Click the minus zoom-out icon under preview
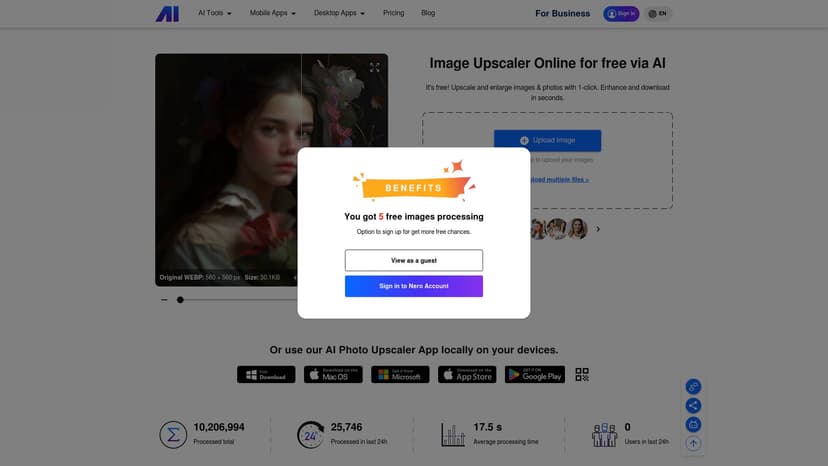The height and width of the screenshot is (466, 828). tap(164, 300)
